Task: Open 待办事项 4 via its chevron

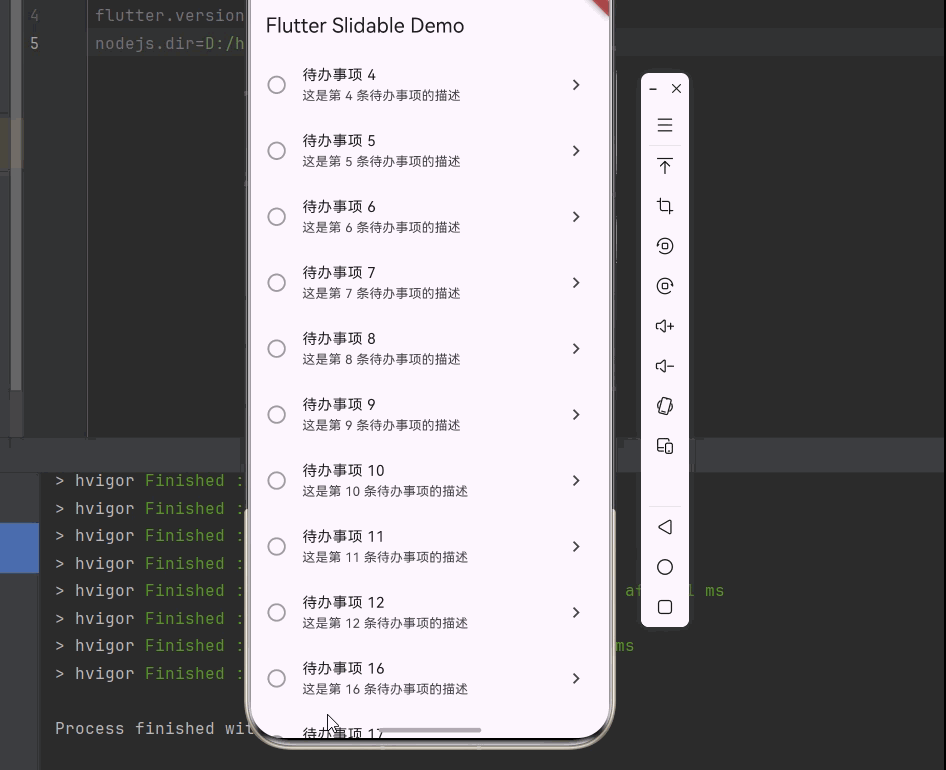Action: [576, 84]
